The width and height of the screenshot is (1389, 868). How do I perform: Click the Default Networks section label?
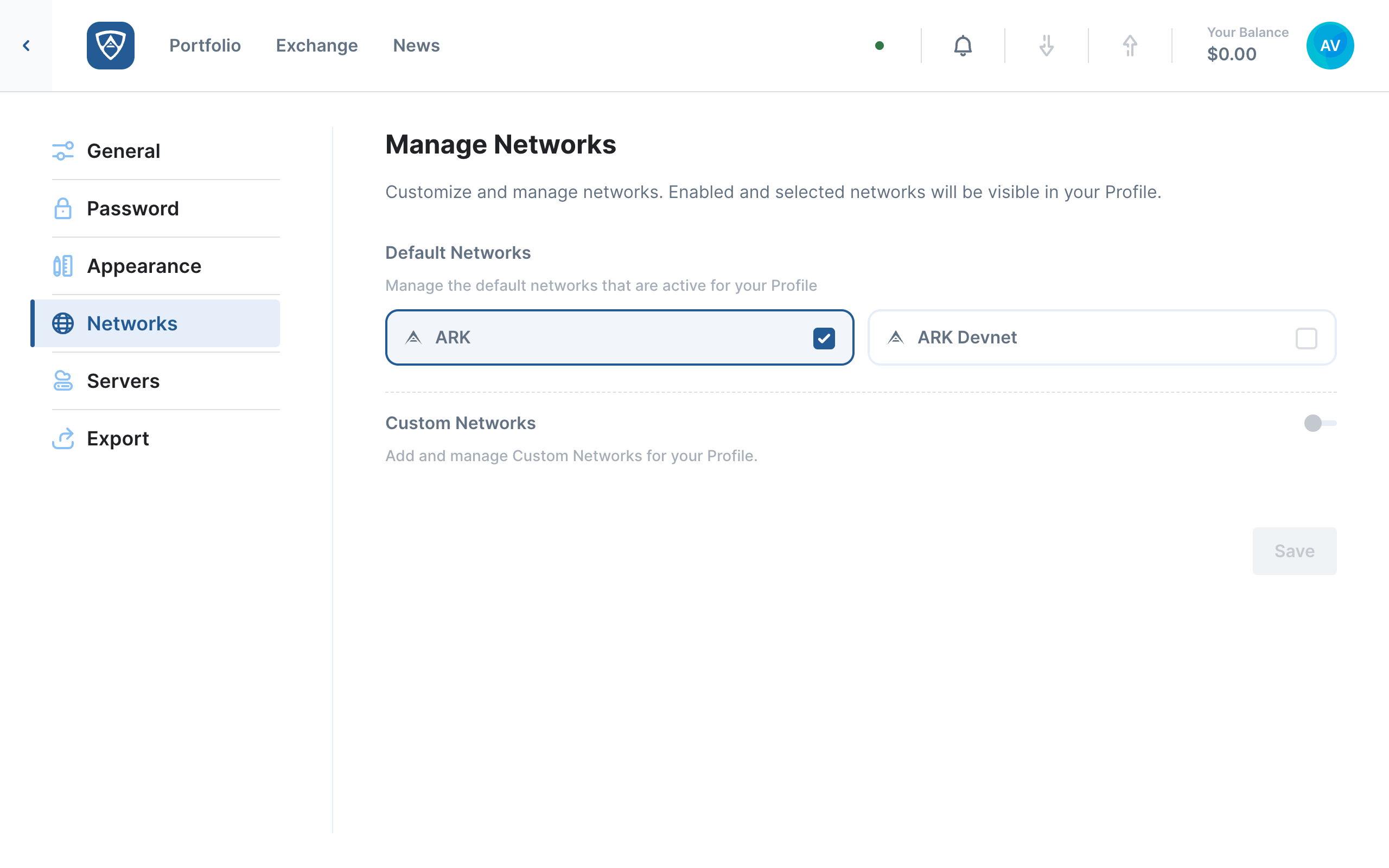[x=458, y=253]
